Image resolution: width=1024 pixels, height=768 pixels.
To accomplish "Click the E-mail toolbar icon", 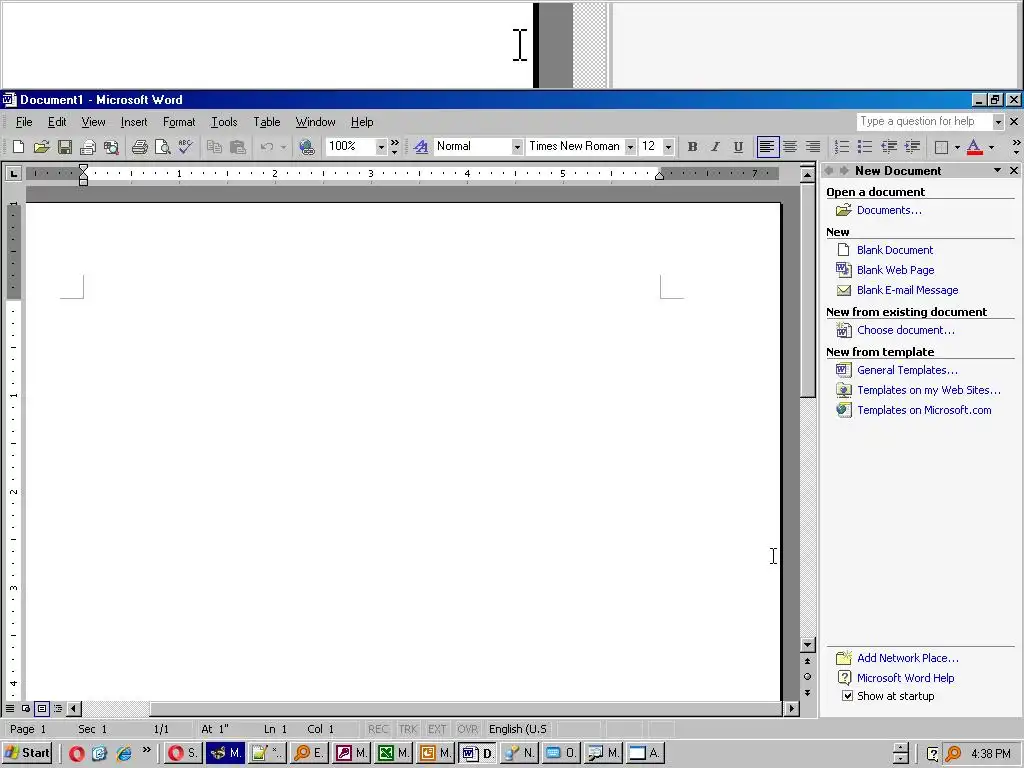I will 88,147.
